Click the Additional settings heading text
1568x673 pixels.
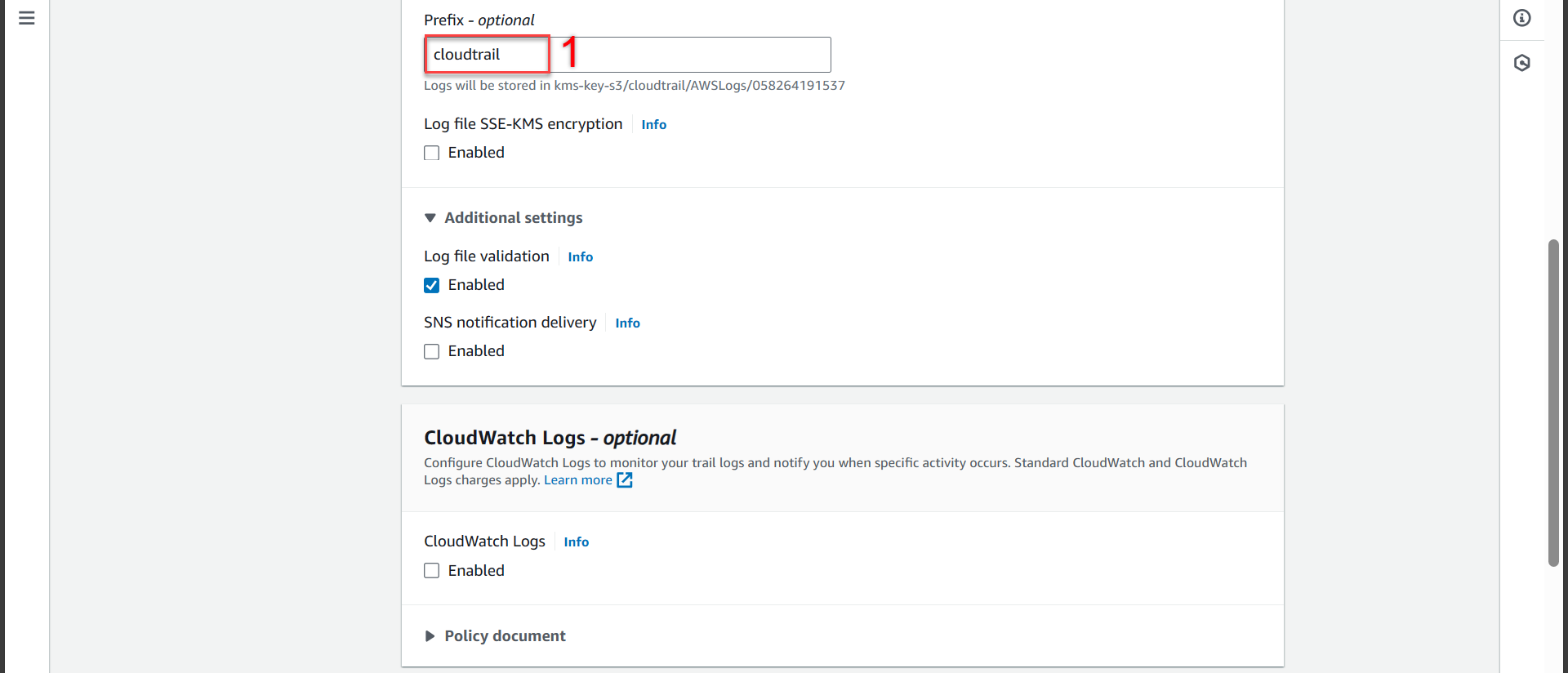(513, 218)
